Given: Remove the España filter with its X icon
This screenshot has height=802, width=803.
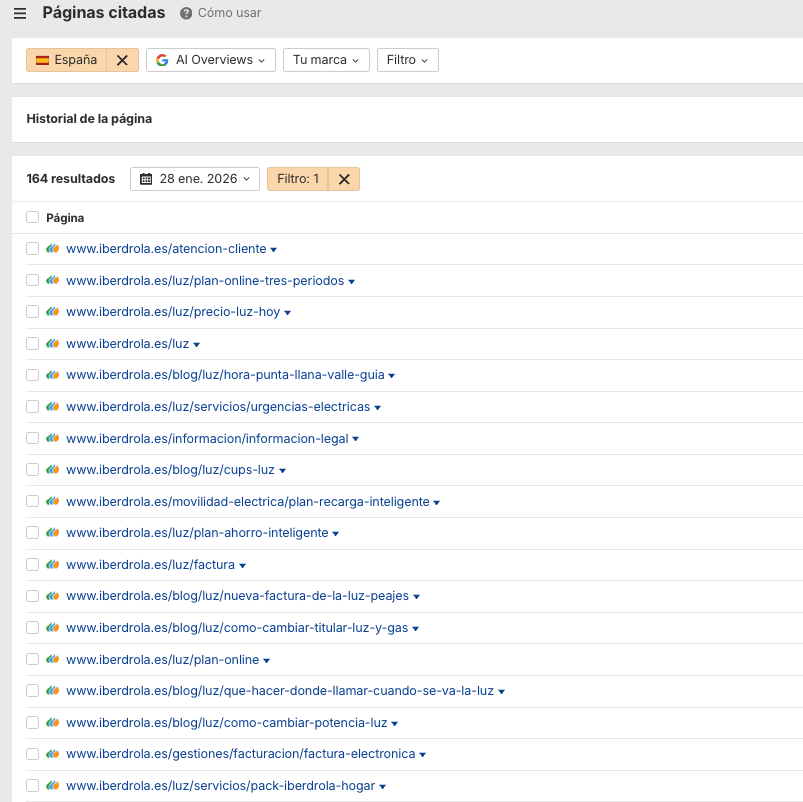Looking at the screenshot, I should 121,60.
